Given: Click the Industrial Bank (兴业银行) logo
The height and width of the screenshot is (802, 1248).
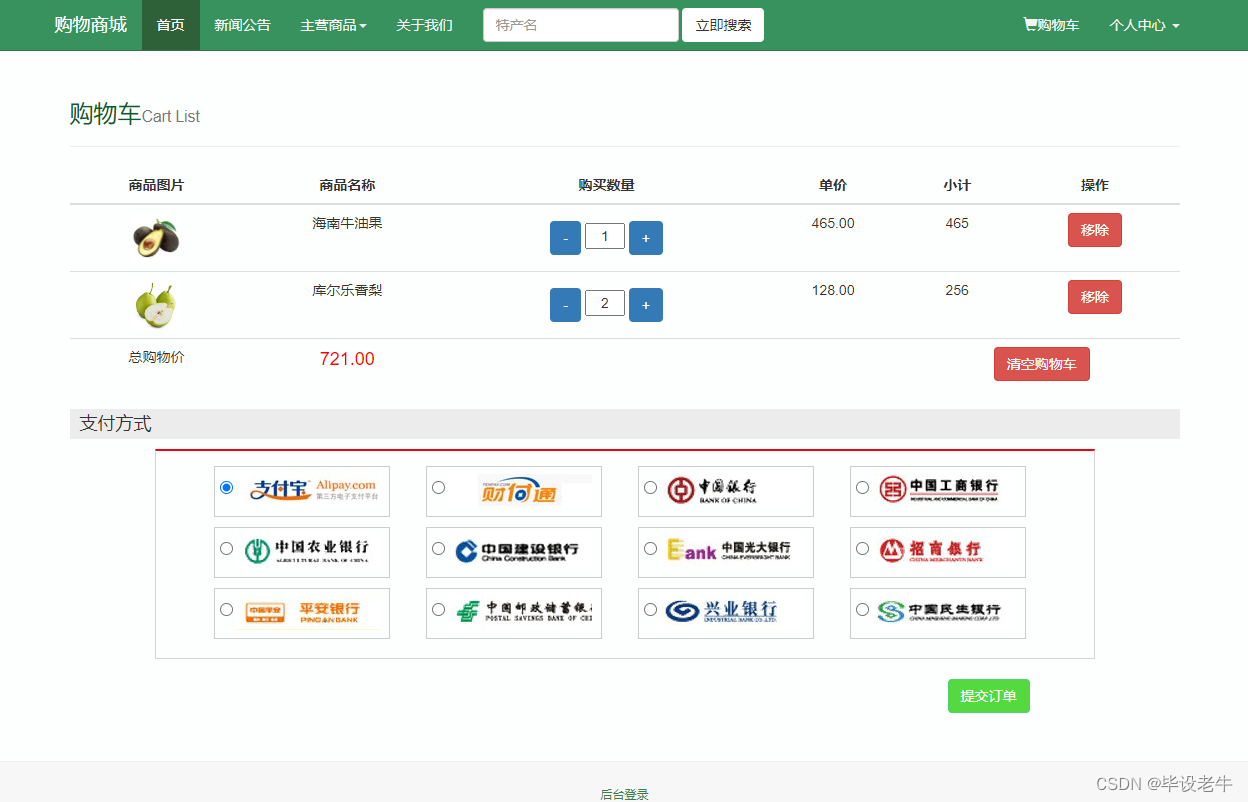Looking at the screenshot, I should 722,612.
